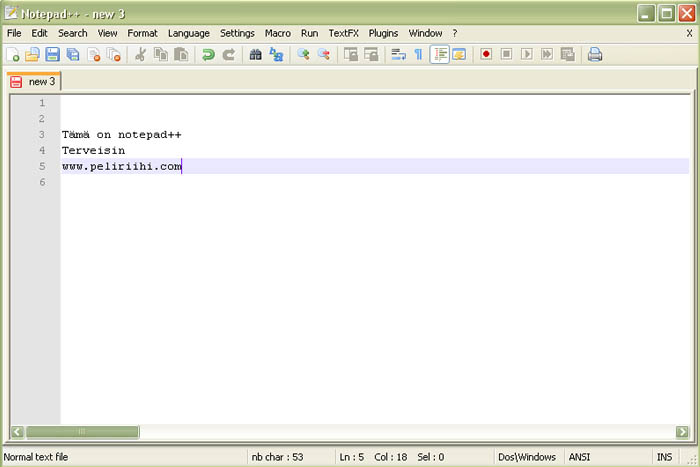The height and width of the screenshot is (467, 700).
Task: Redo action with the gray arrow icon
Action: pos(229,54)
